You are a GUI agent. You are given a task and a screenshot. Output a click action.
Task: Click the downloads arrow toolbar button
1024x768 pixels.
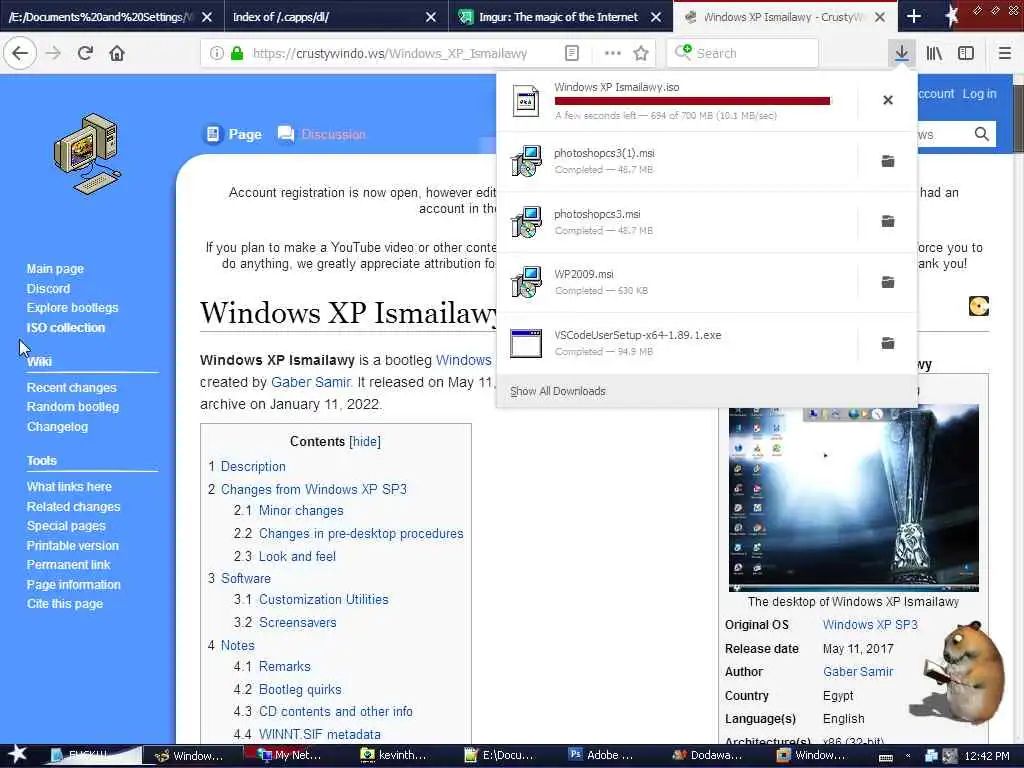tap(901, 53)
